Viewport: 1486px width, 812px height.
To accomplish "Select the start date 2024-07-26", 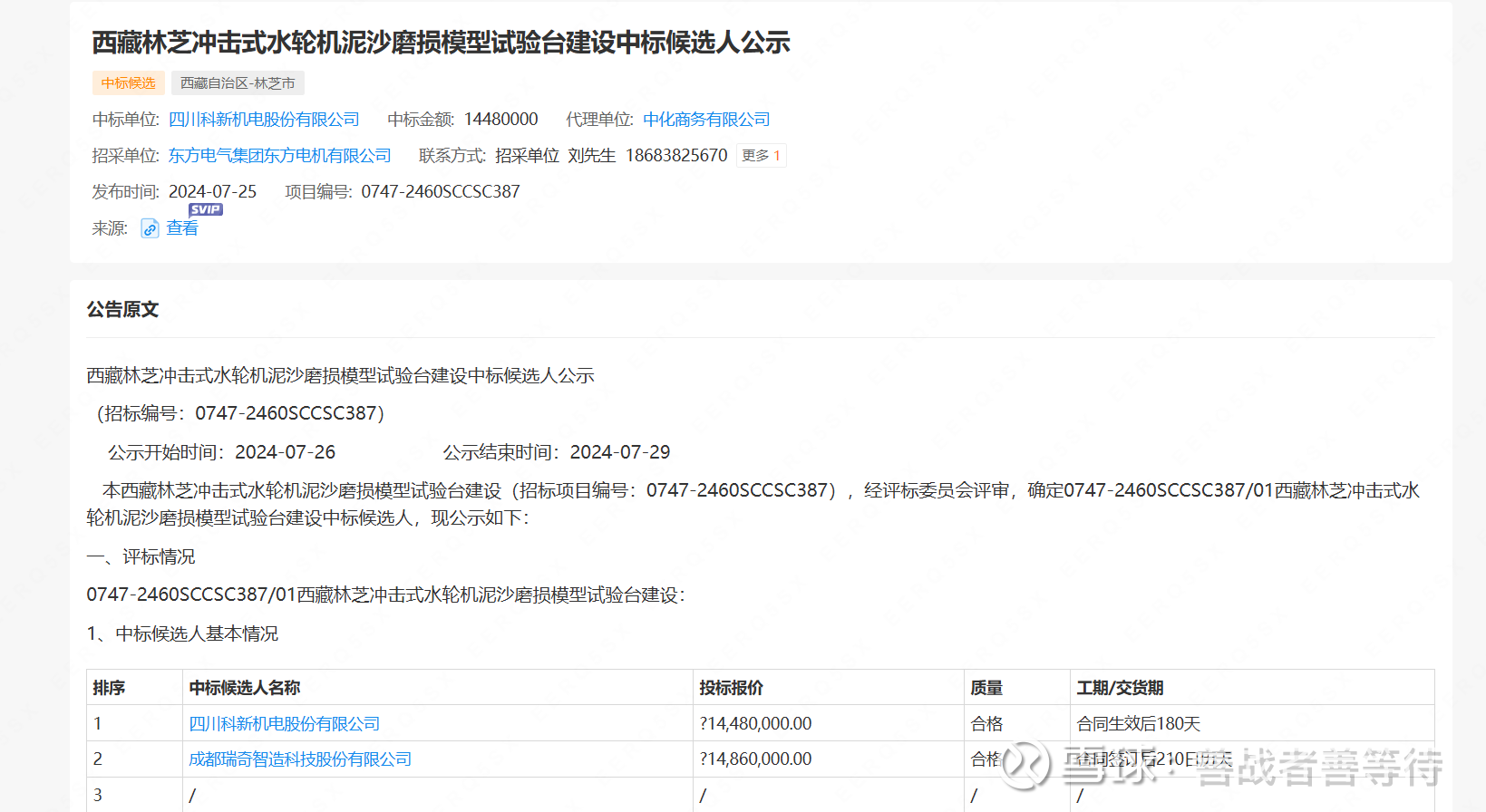I will click(285, 452).
